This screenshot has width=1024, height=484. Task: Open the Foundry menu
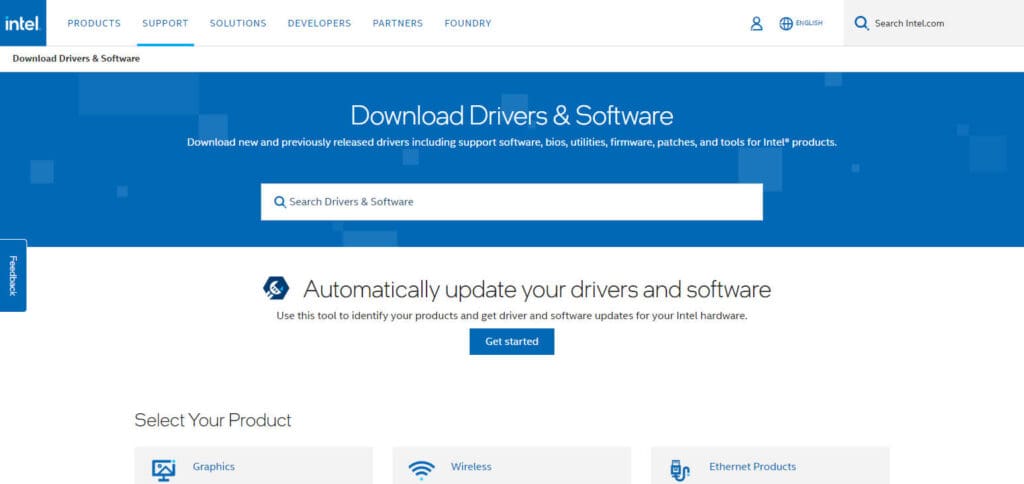tap(468, 24)
